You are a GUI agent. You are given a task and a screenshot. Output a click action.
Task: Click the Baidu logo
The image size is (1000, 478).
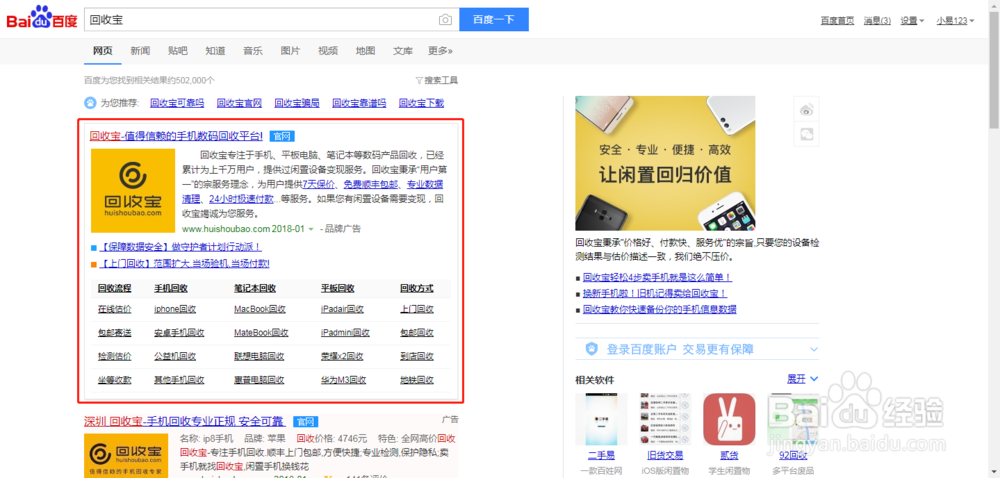(41, 18)
